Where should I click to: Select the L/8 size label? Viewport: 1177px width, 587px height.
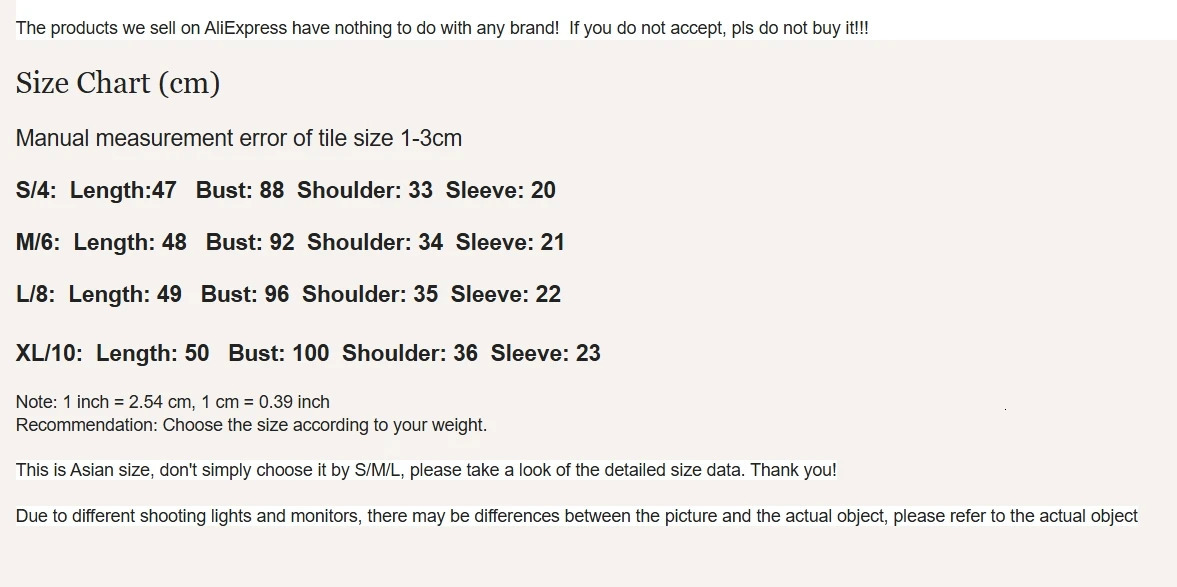coord(35,294)
